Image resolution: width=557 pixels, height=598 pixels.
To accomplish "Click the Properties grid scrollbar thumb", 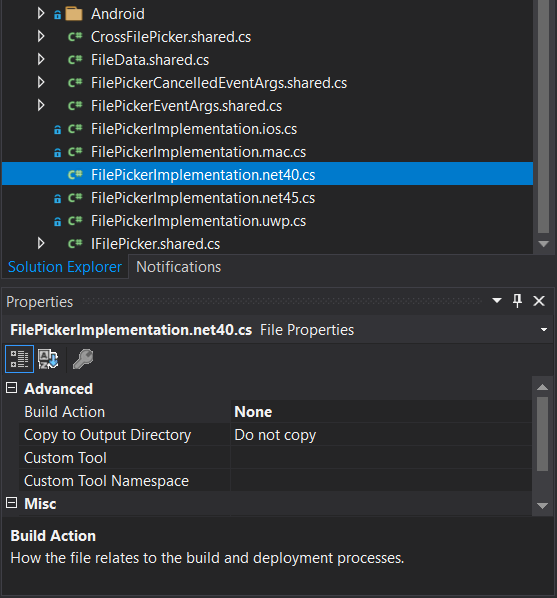I will (x=542, y=434).
